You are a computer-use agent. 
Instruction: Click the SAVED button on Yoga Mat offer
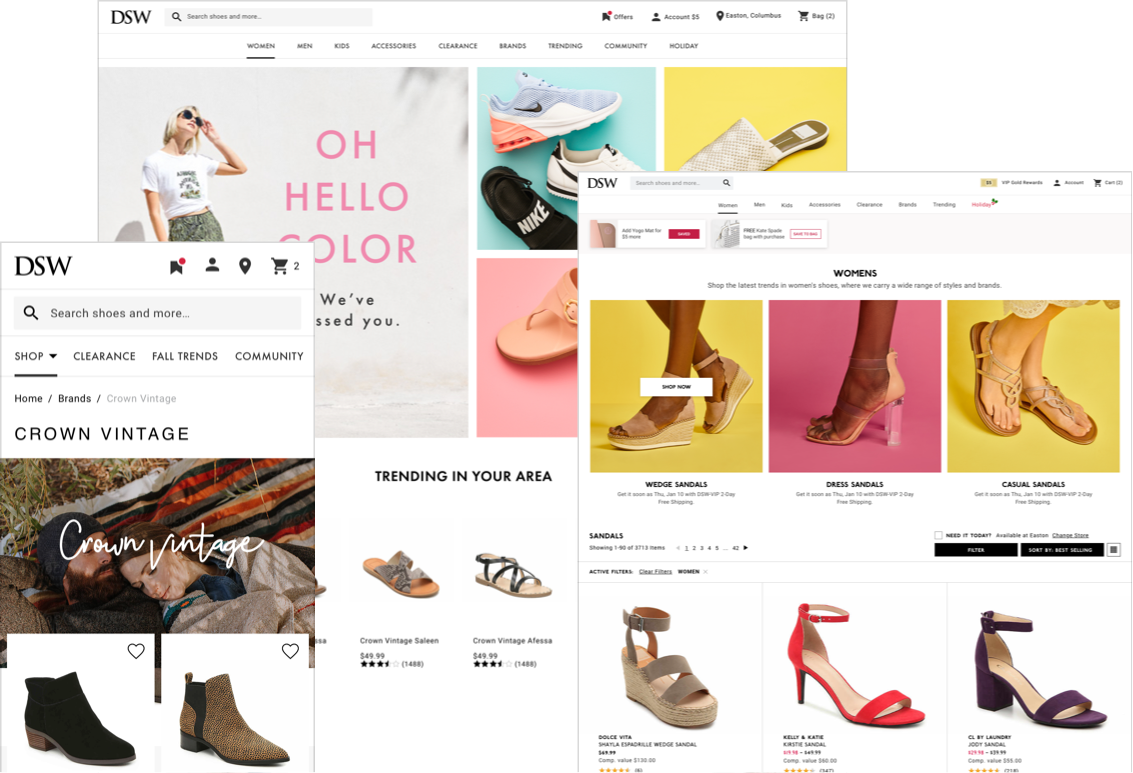pos(684,234)
